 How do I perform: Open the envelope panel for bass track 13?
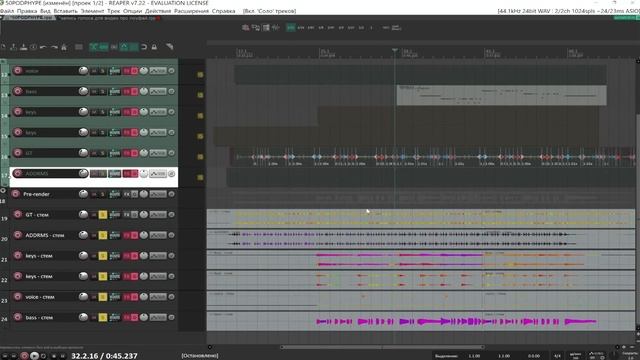pyautogui.click(x=158, y=91)
